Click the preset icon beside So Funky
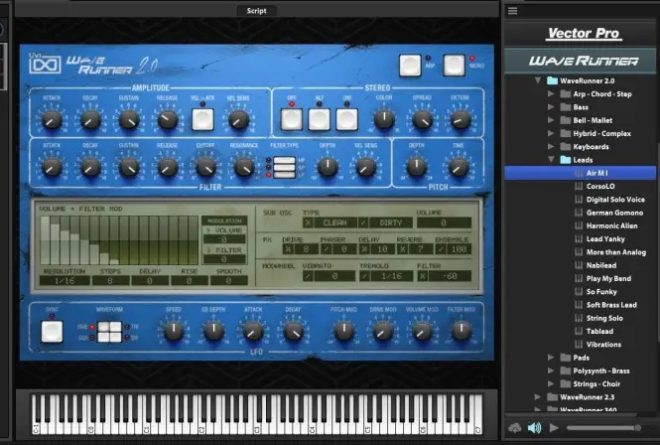660x445 pixels. [579, 292]
